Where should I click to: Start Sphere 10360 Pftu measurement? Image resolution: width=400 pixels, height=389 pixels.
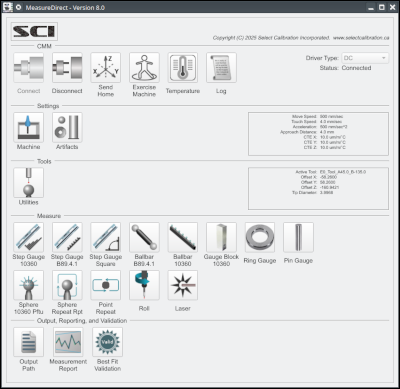click(29, 285)
